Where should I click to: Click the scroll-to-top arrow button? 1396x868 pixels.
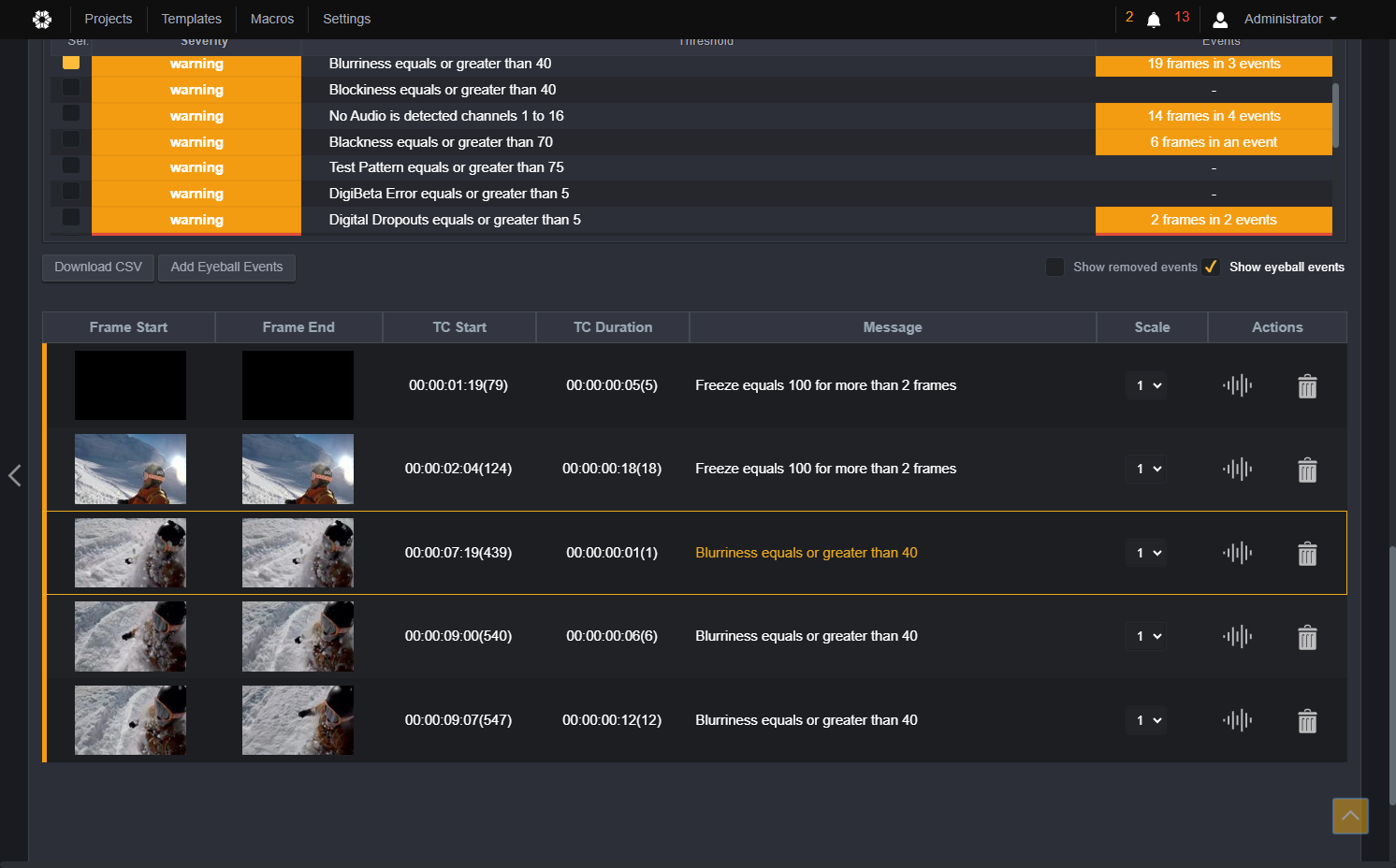tap(1350, 816)
